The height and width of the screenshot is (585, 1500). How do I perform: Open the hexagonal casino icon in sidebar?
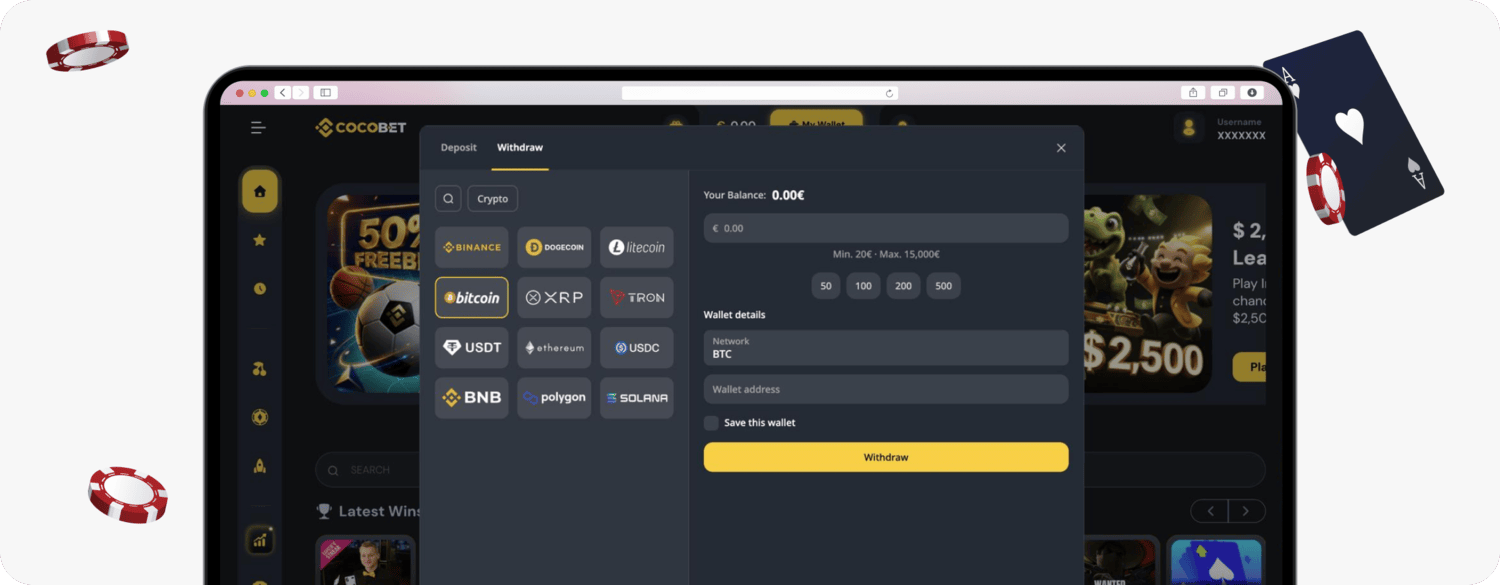[260, 417]
